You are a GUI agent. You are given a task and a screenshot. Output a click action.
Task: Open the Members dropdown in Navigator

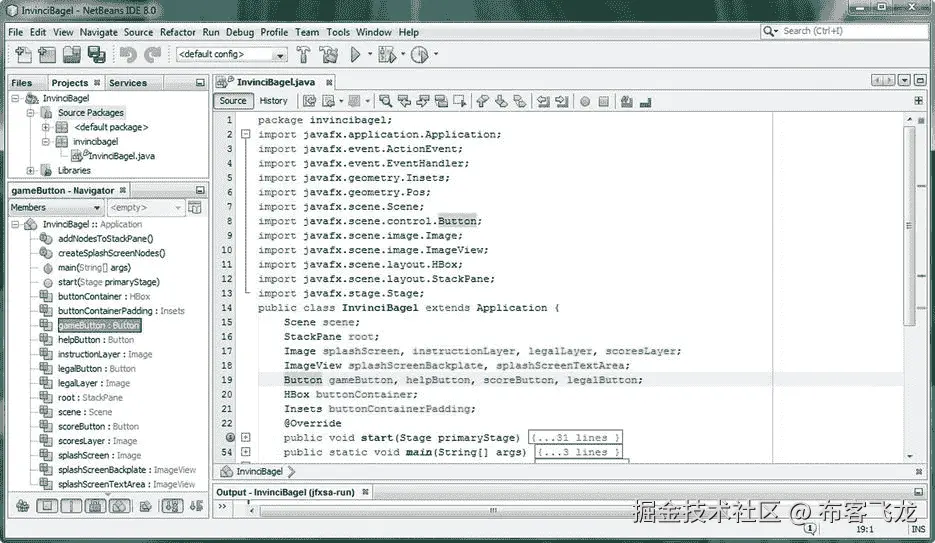[x=55, y=207]
